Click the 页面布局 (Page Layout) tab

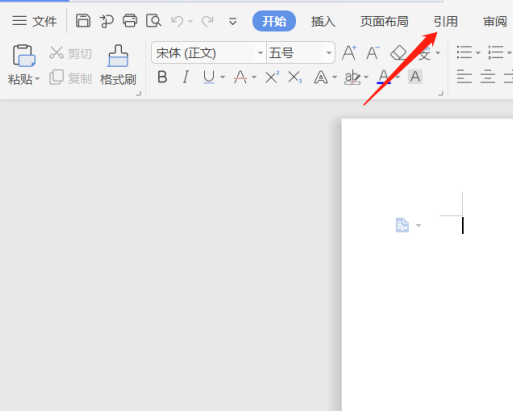384,21
